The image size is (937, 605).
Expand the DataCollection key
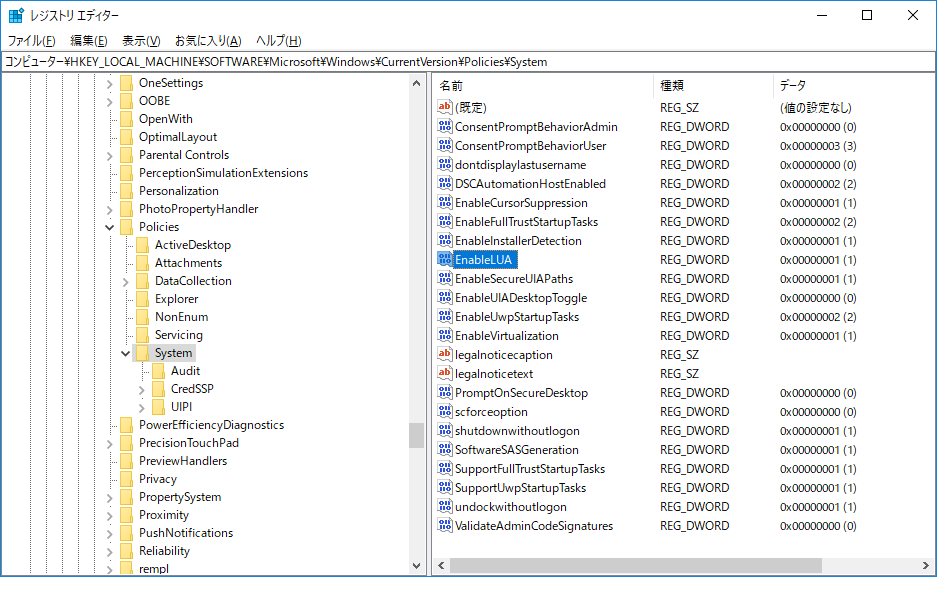(125, 282)
